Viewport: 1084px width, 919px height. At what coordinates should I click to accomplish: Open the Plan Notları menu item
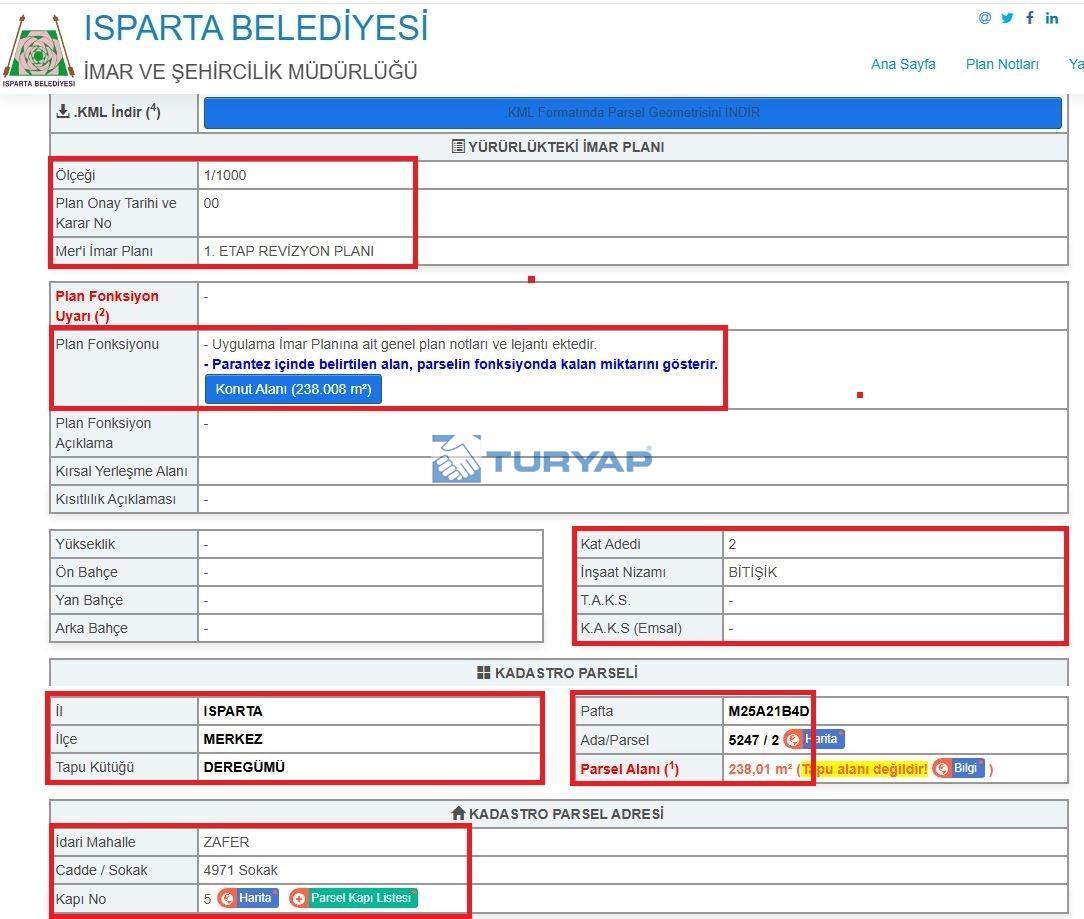1002,64
